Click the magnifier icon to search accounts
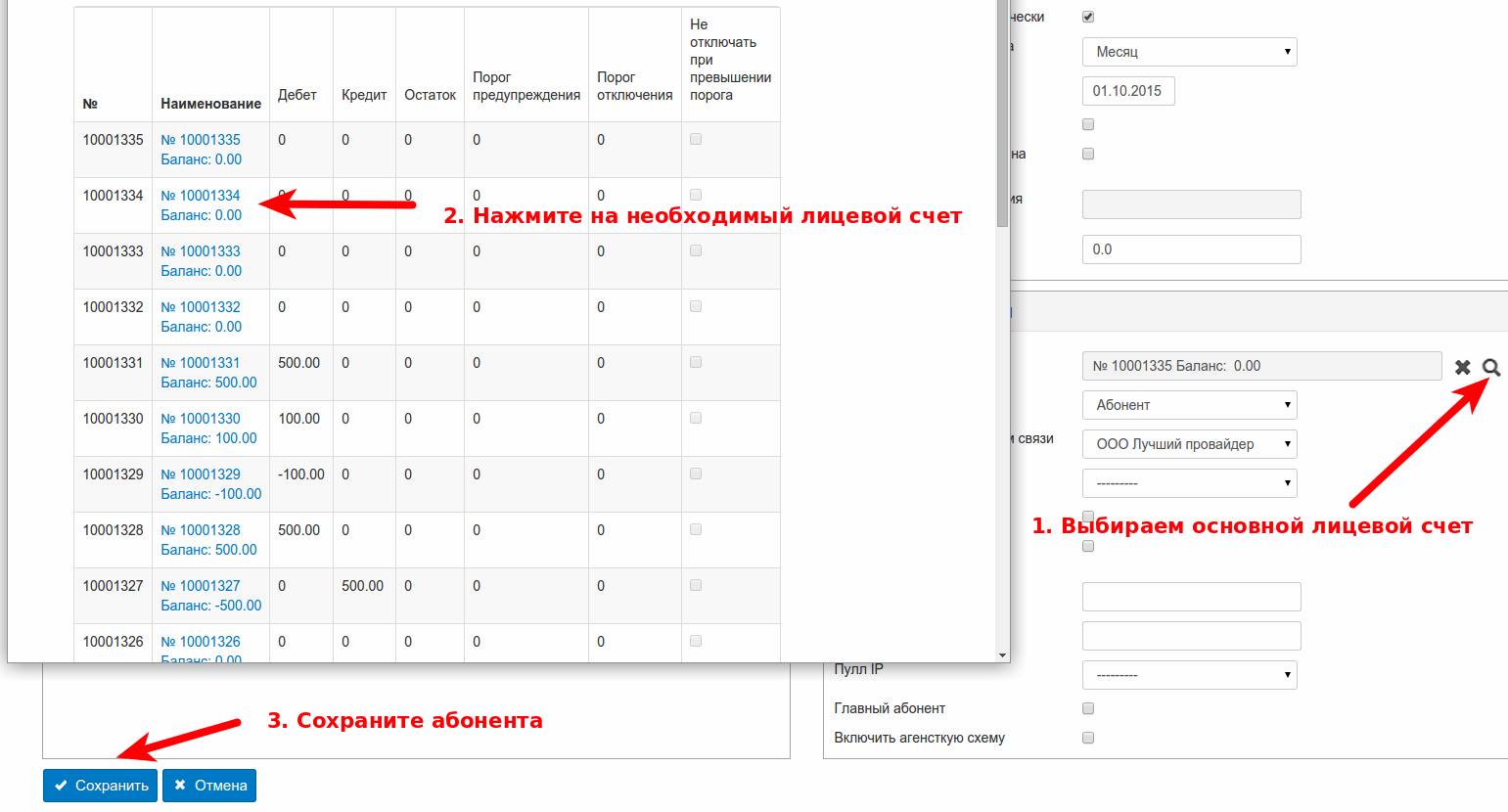Viewport: 1508px width, 812px height. click(1490, 367)
